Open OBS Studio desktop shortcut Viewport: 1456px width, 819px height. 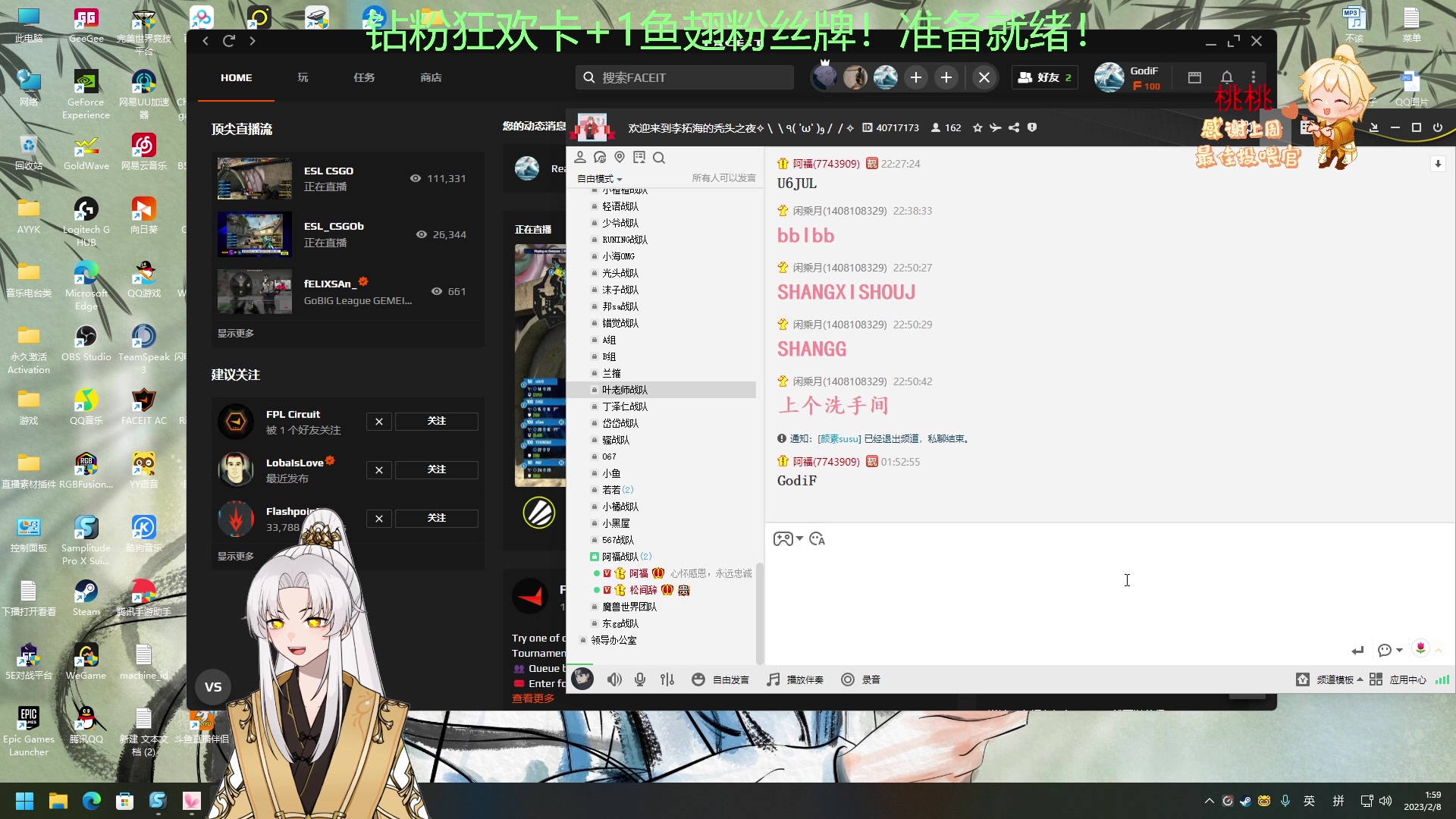(x=86, y=343)
